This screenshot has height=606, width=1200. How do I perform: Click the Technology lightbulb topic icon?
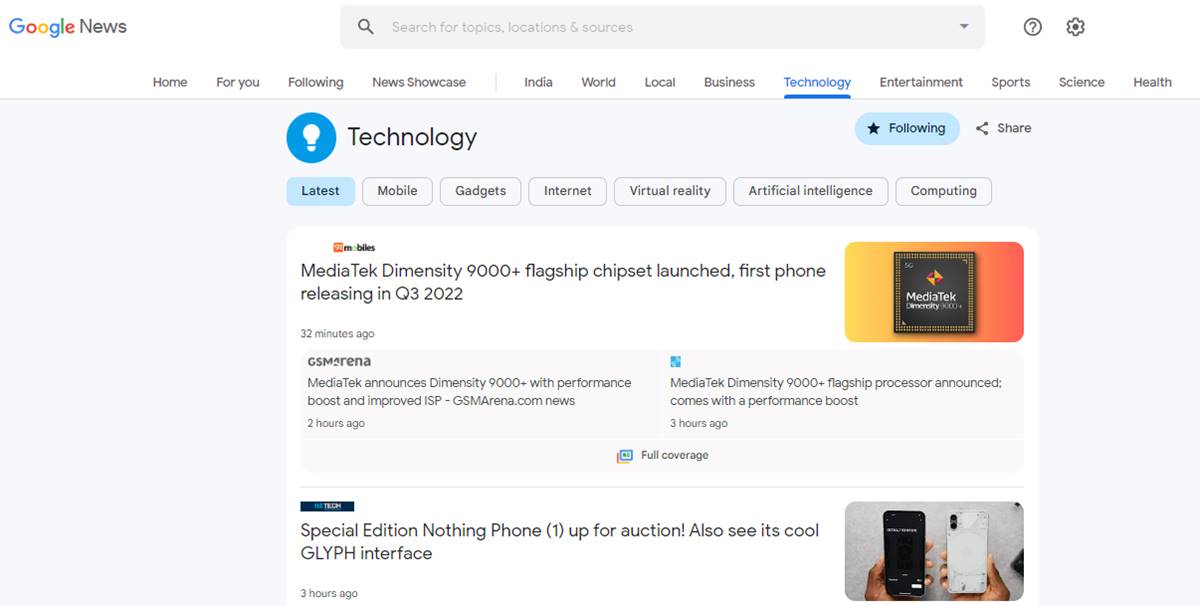311,137
